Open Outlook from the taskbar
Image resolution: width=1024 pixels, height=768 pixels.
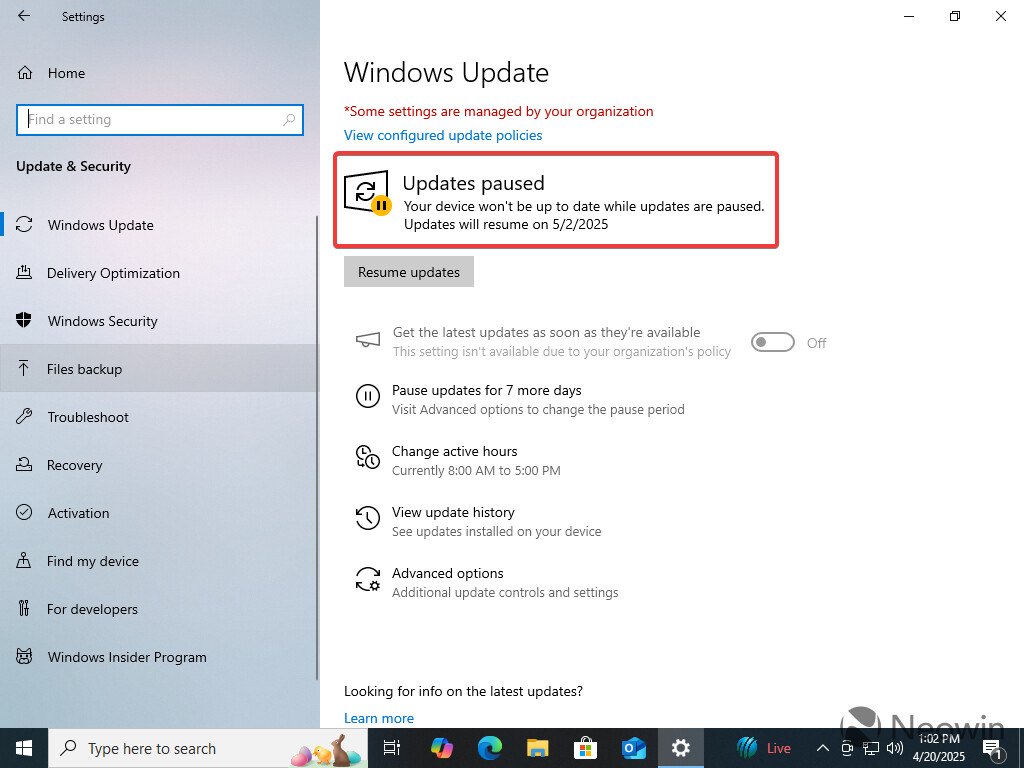coord(633,748)
